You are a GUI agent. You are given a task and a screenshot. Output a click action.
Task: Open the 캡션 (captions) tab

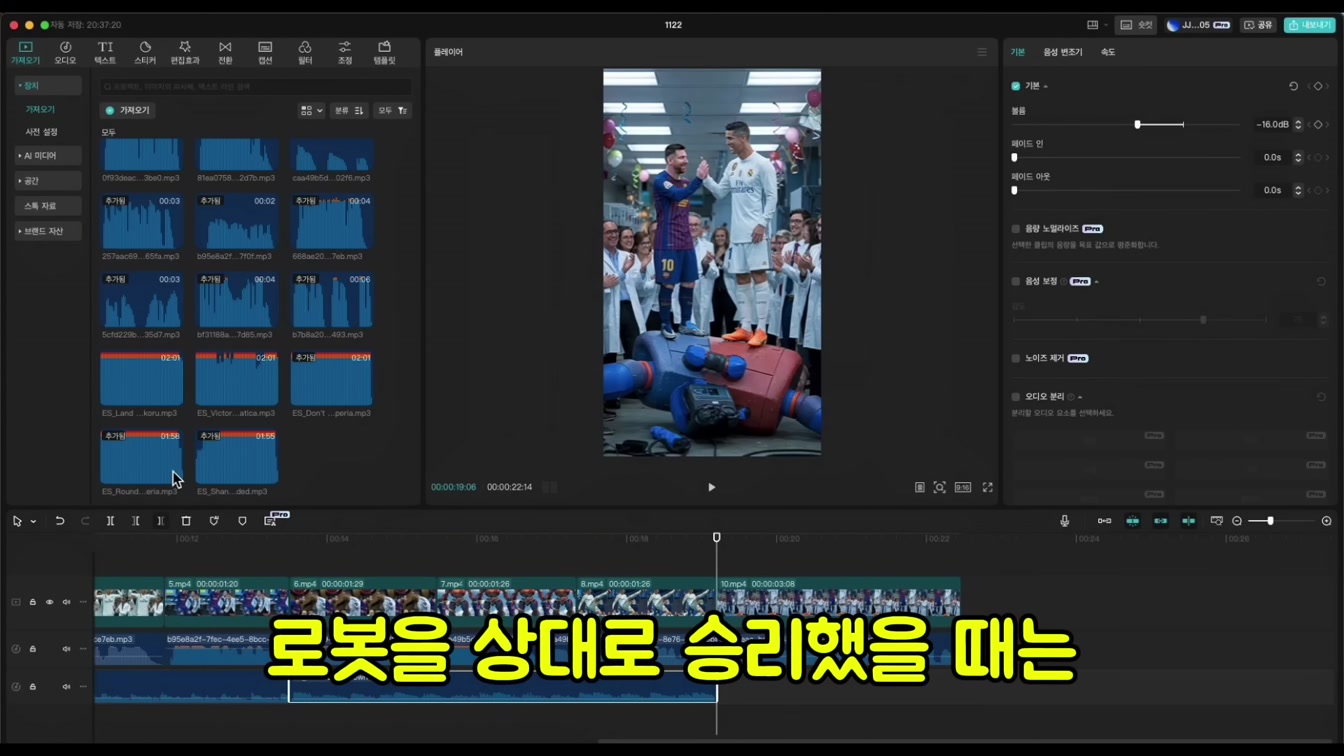coord(265,53)
